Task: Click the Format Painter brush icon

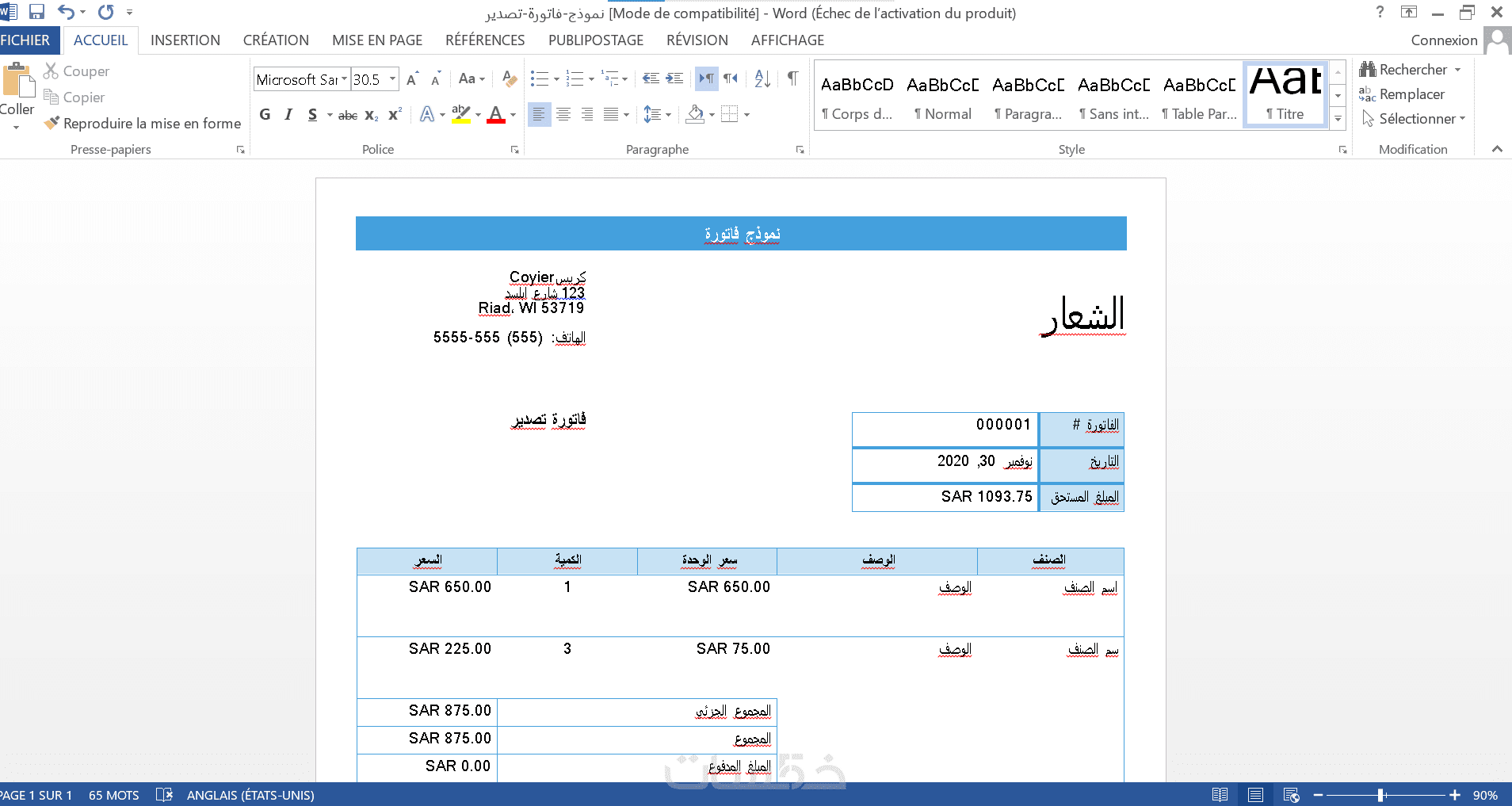Action: [x=52, y=123]
